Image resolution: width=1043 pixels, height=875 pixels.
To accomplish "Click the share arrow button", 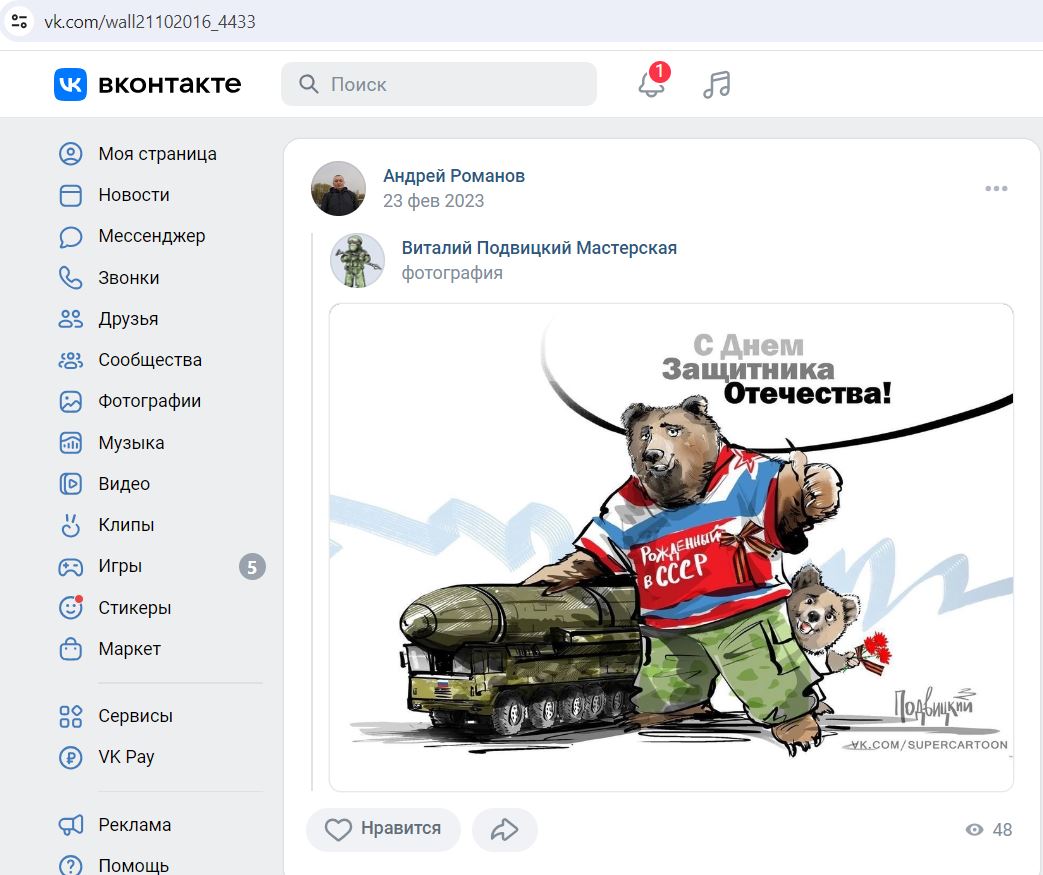I will click(x=504, y=829).
